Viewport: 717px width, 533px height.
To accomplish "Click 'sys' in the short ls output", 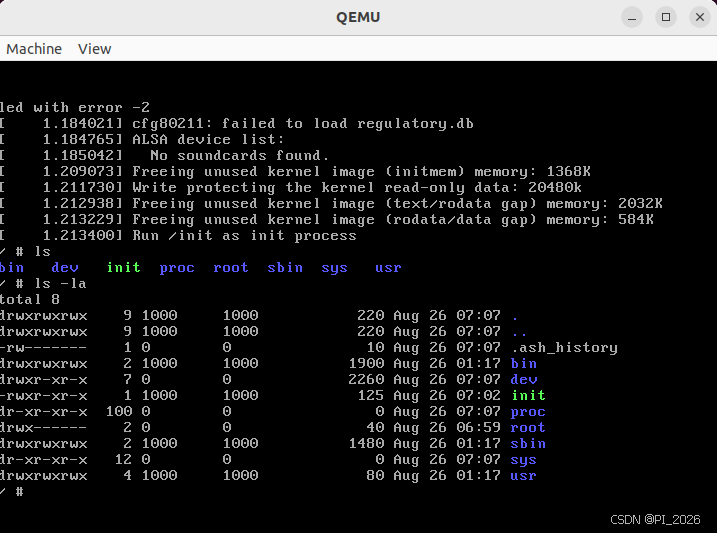I will tap(334, 268).
